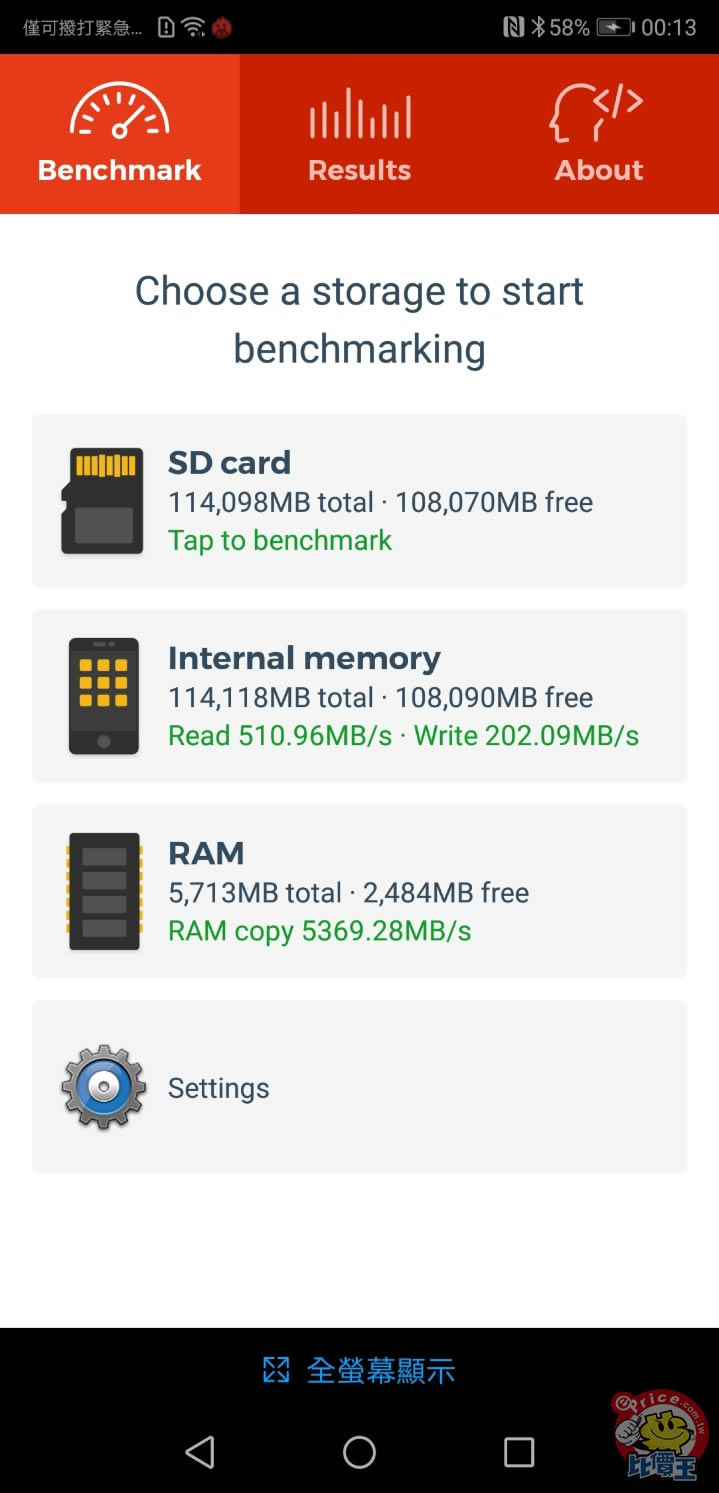Tap the Internal memory phone icon
719x1493 pixels.
(x=103, y=696)
